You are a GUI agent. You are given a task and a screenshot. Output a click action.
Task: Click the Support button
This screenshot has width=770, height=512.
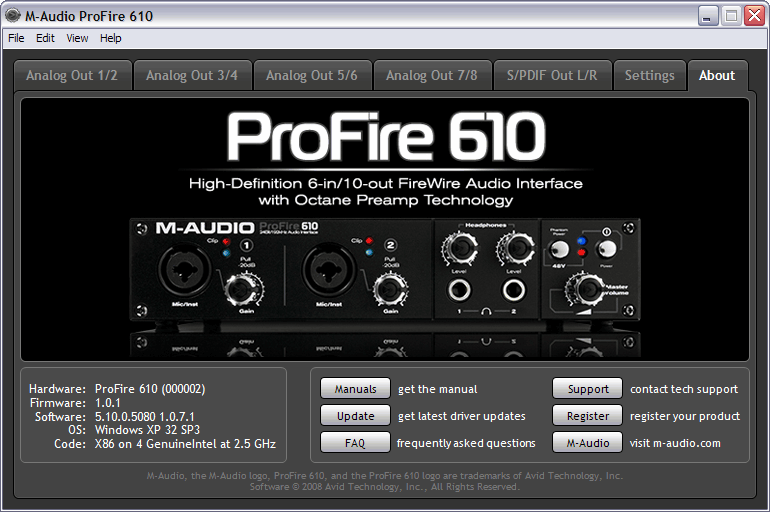point(587,389)
